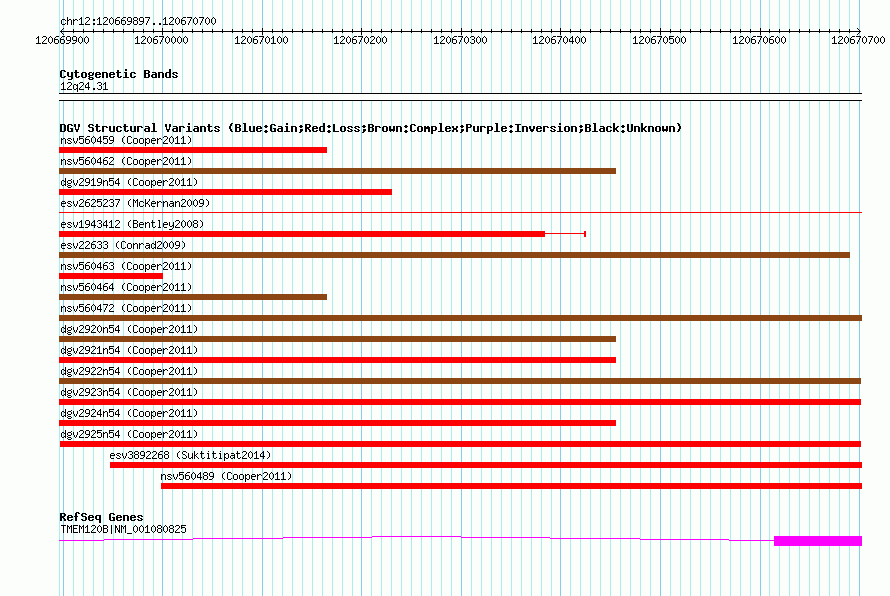Open dgv2921n54 (Cooper2011) variant label
The width and height of the screenshot is (890, 596).
(x=129, y=350)
